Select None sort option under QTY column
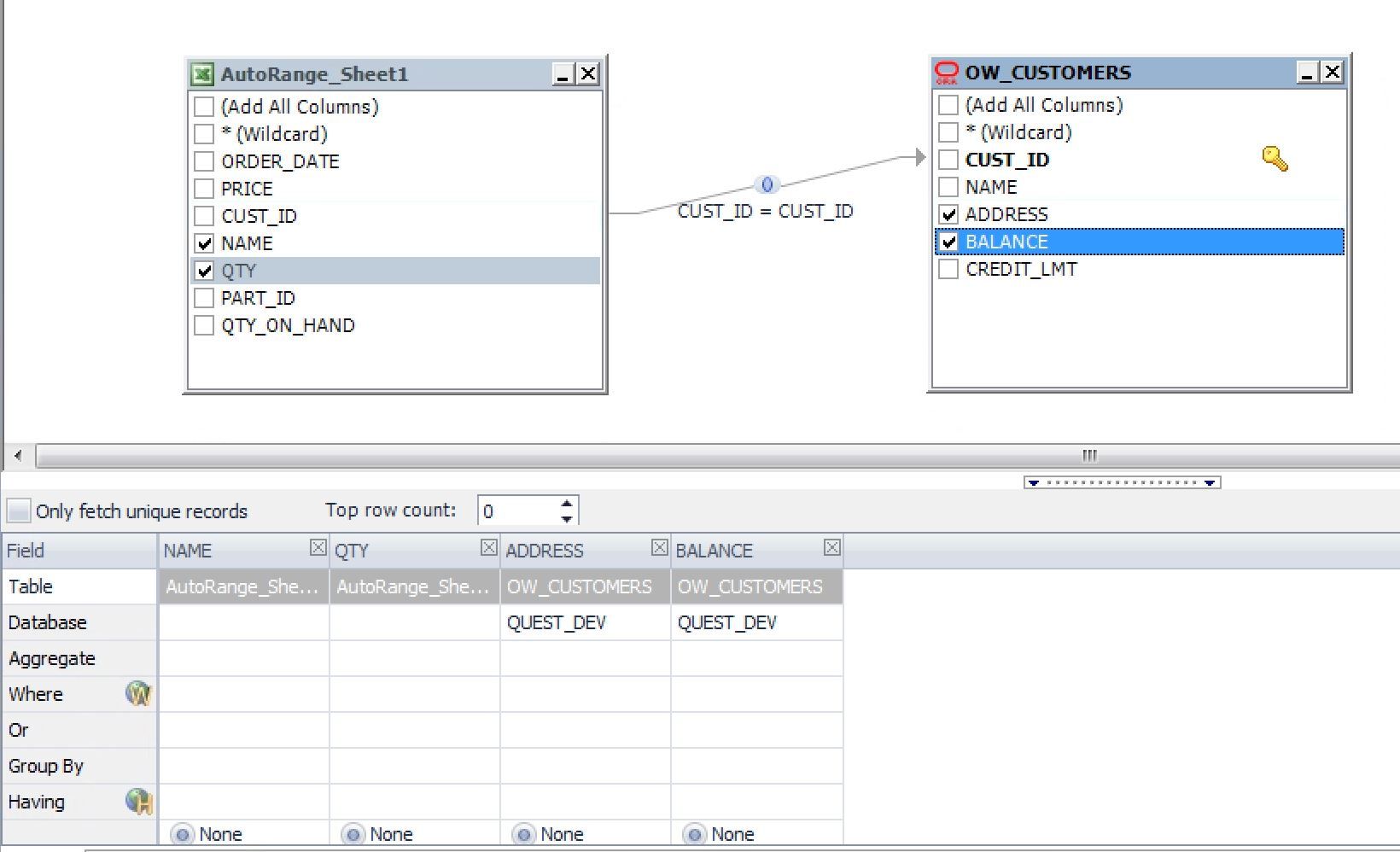This screenshot has width=1400, height=852. (353, 834)
